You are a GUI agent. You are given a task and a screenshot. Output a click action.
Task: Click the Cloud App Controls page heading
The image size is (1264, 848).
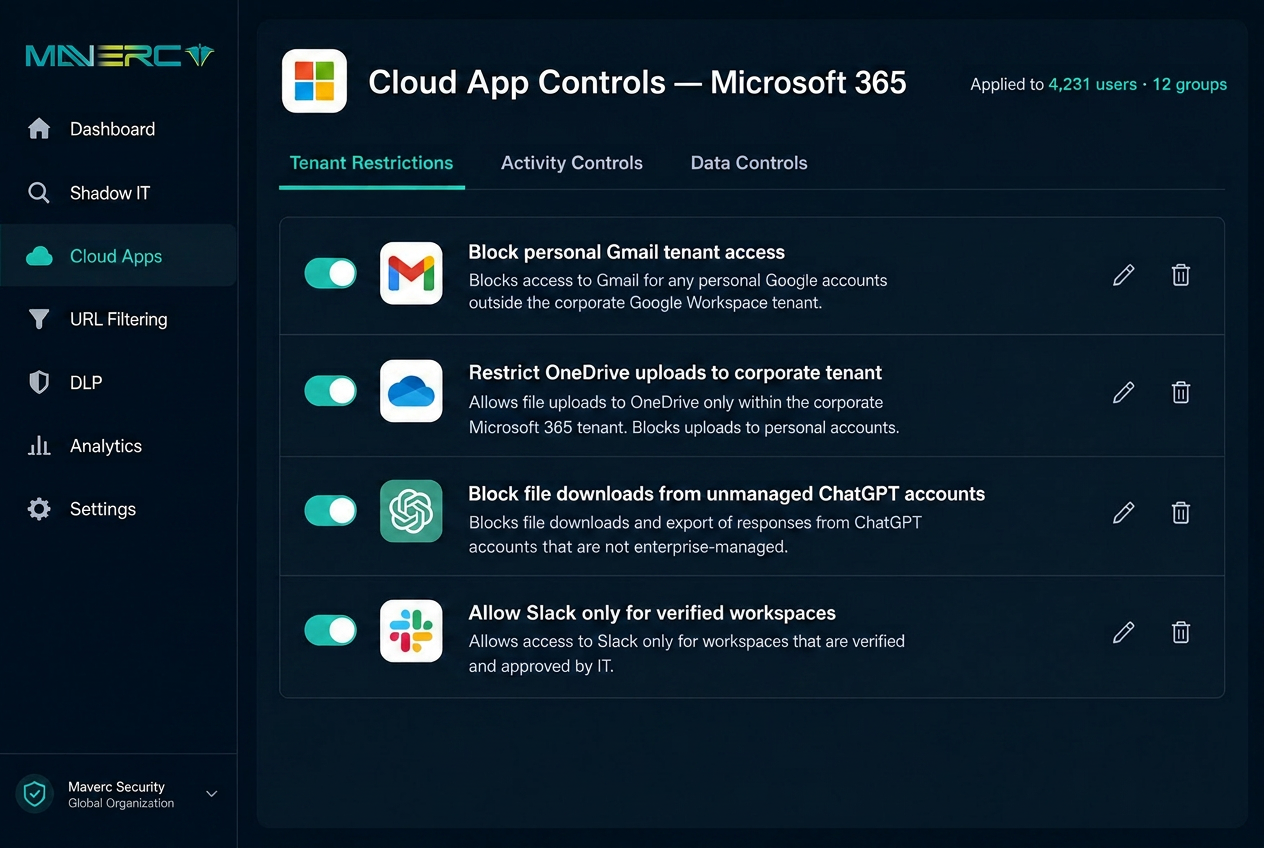pyautogui.click(x=638, y=82)
